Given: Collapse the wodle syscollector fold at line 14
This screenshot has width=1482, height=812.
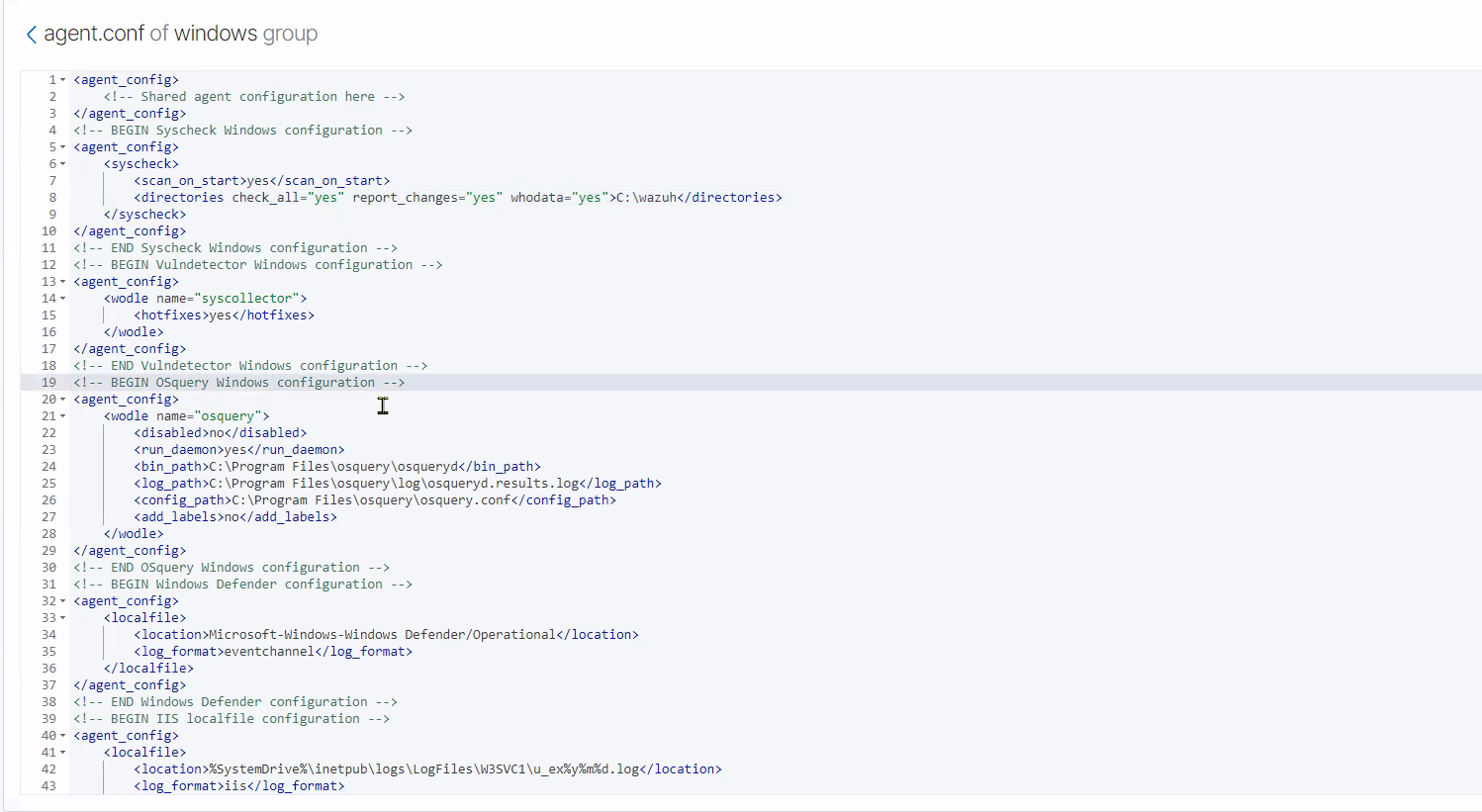Looking at the screenshot, I should click(63, 298).
